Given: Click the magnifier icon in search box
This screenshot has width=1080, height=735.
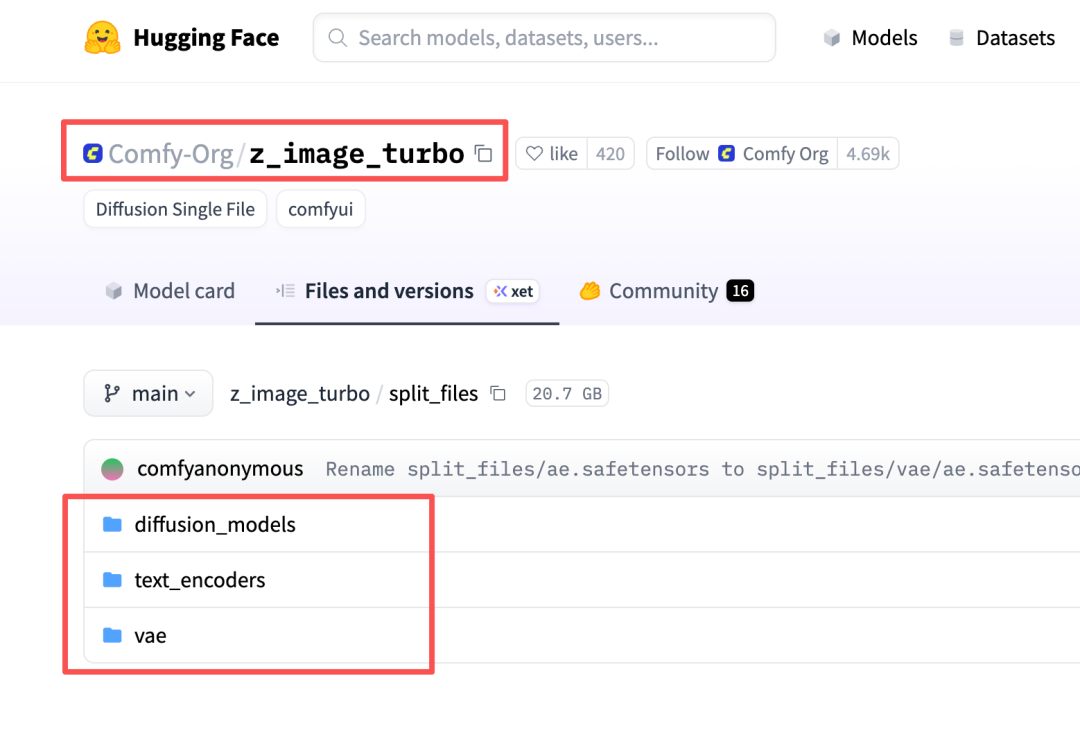Looking at the screenshot, I should tap(338, 38).
